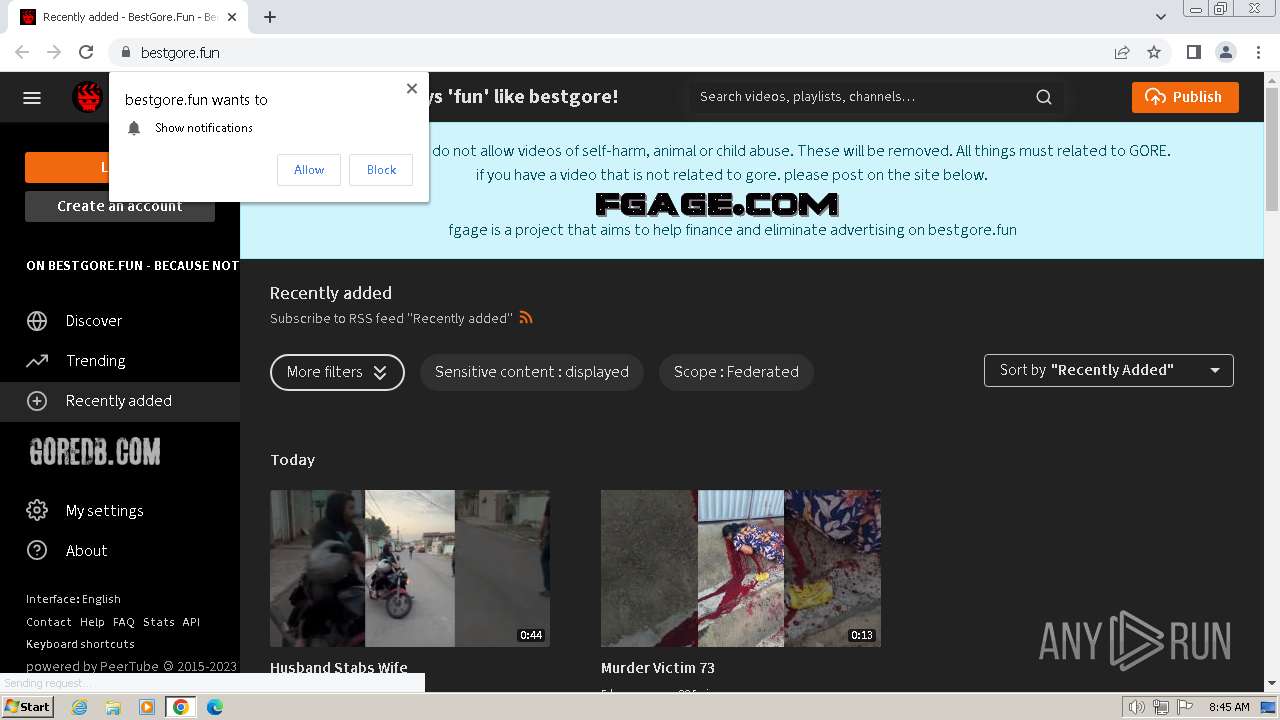Image resolution: width=1280 pixels, height=720 pixels.
Task: Click the FGAGE.COM banner link
Action: tap(716, 204)
